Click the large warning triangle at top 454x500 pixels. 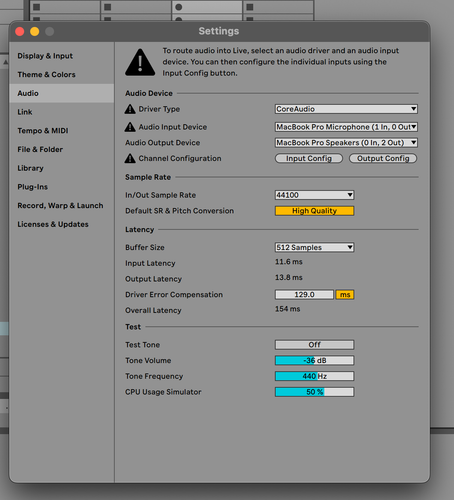click(140, 62)
